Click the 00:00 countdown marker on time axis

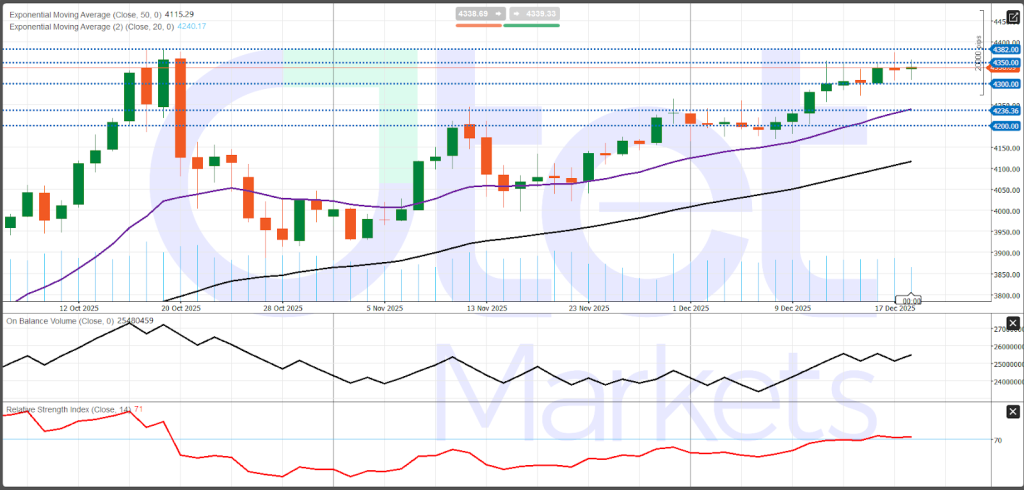(x=909, y=300)
